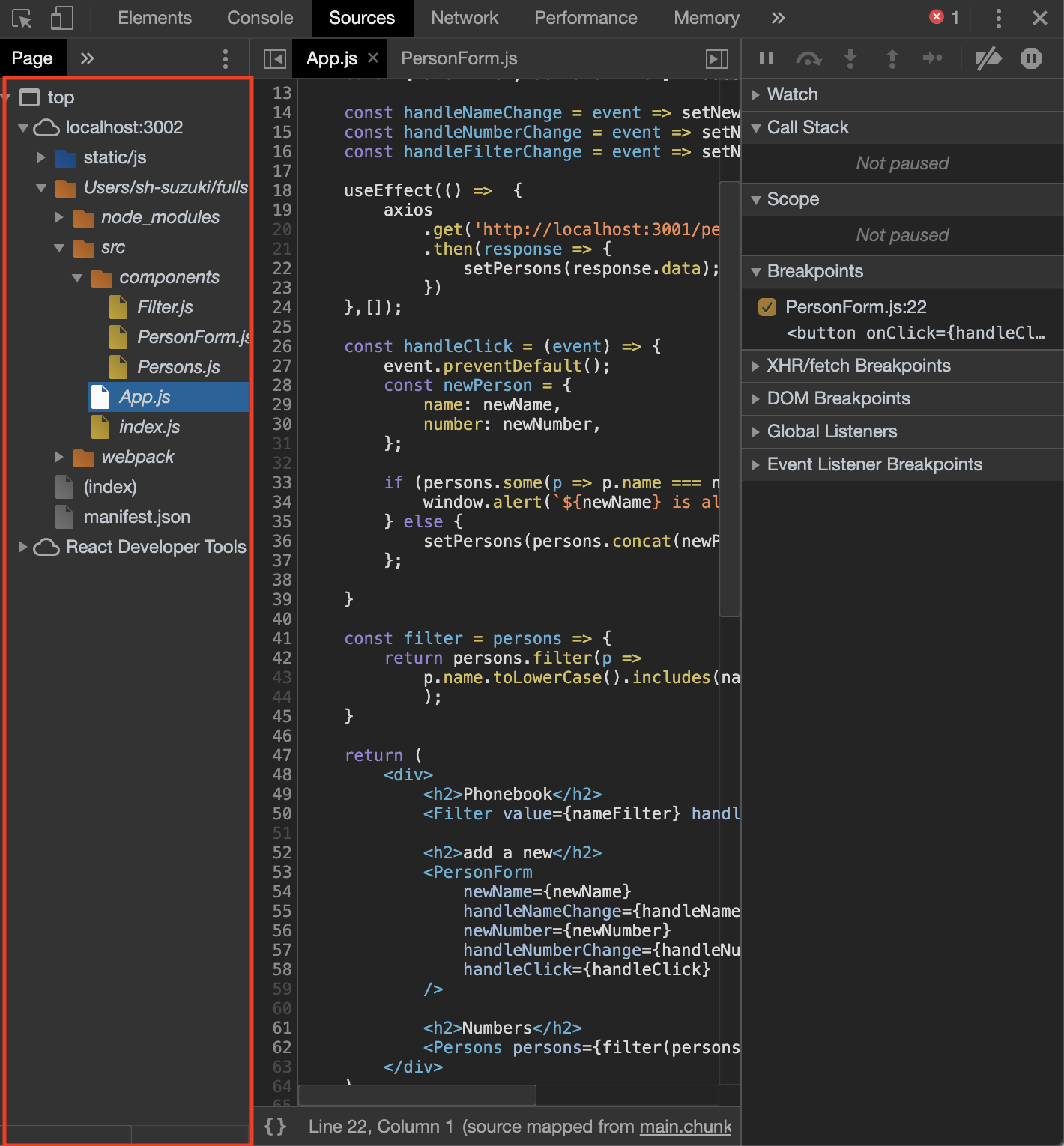Uncheck the PersonForm.js:22 breakpoint
Viewport: 1064px width, 1146px height.
click(x=767, y=306)
